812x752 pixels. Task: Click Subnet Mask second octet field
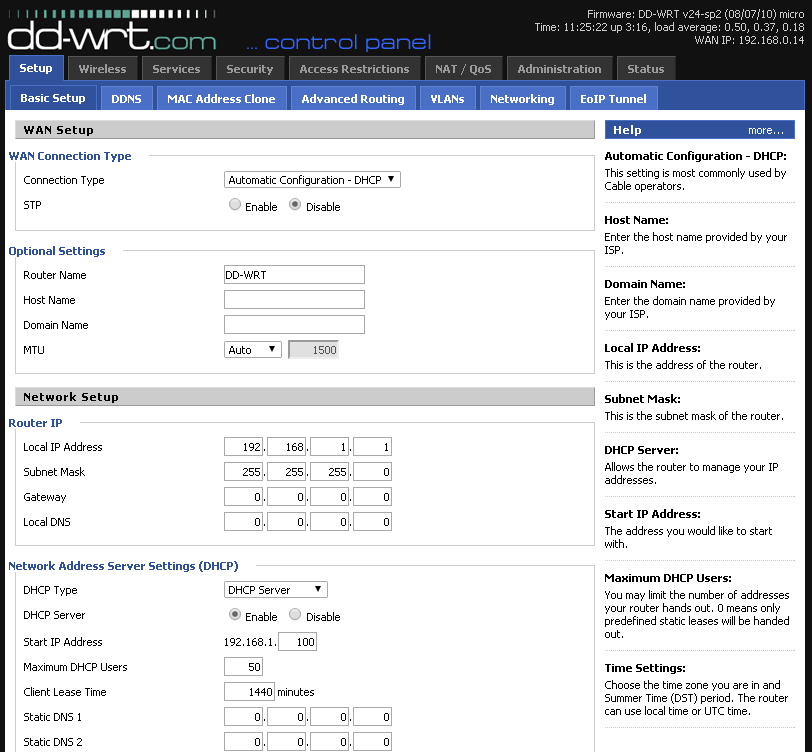[286, 471]
